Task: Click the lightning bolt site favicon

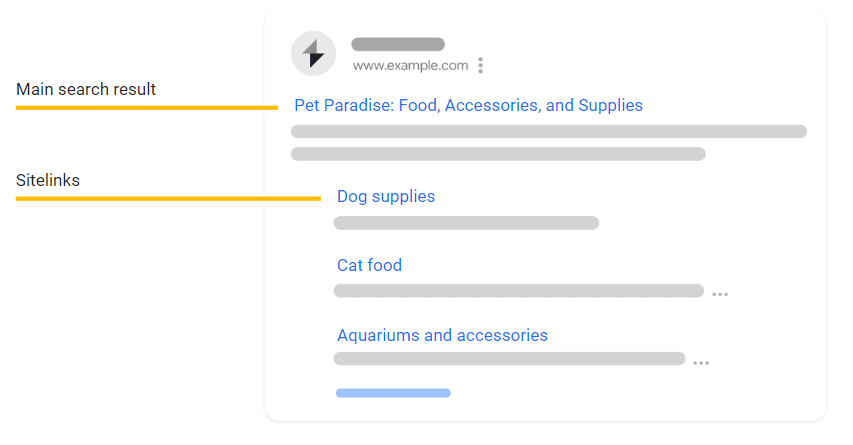Action: pyautogui.click(x=313, y=53)
